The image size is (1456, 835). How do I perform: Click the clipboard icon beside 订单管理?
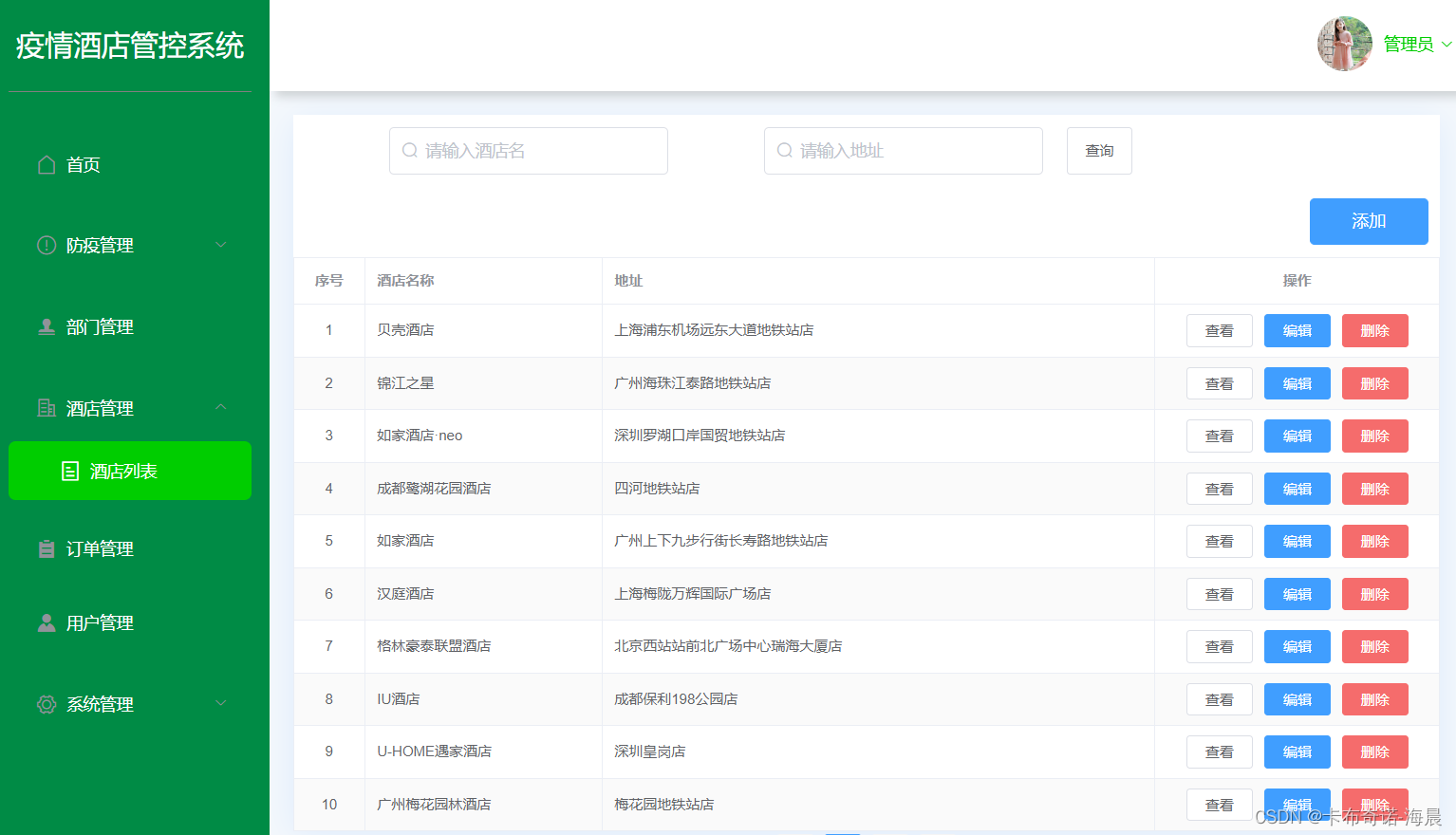point(46,548)
